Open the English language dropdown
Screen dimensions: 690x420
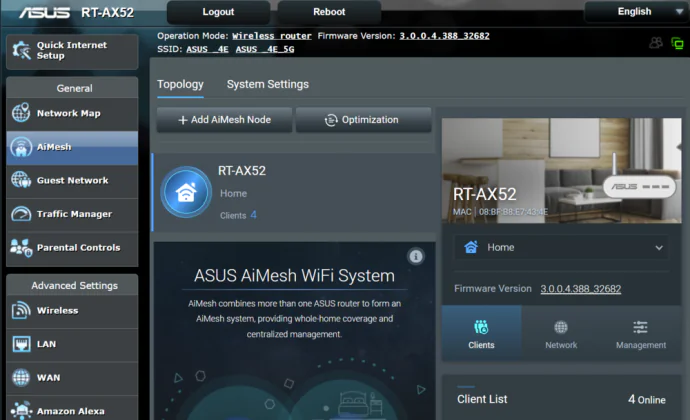point(635,11)
